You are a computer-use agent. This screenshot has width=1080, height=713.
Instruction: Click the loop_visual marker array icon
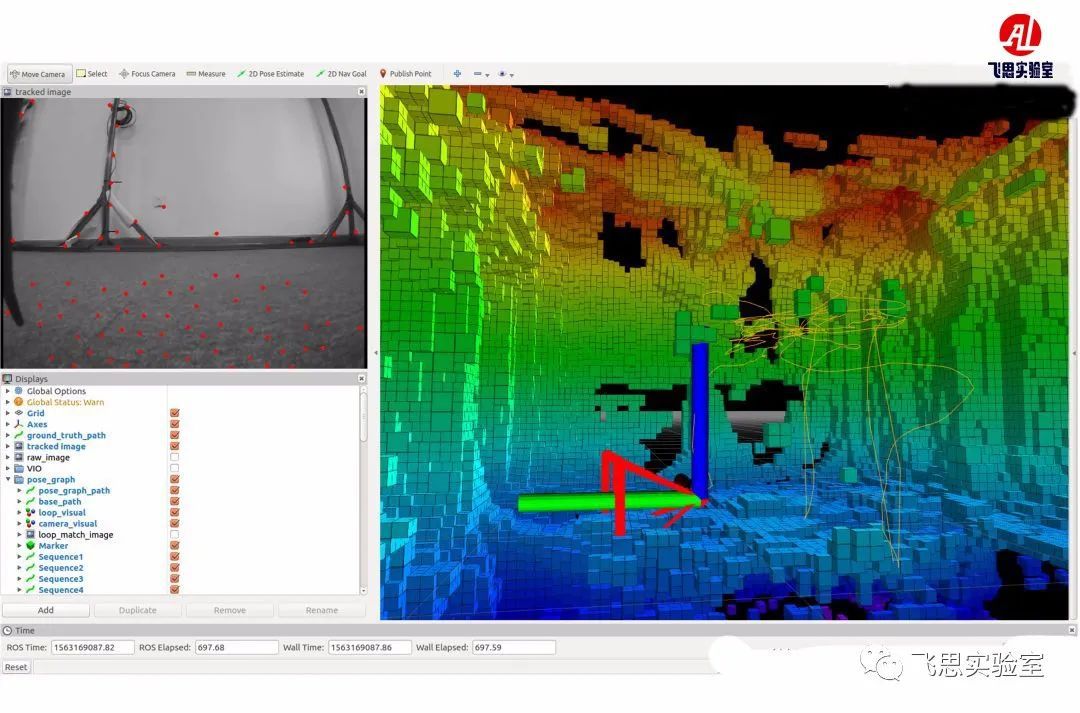click(30, 512)
